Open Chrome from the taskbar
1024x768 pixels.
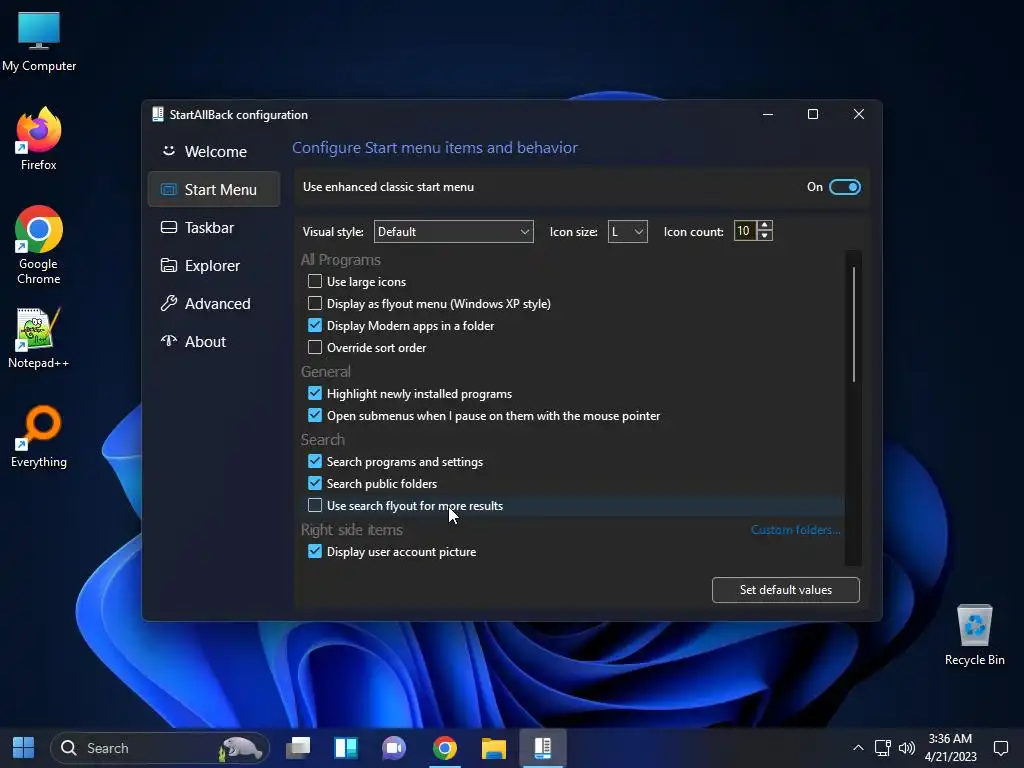tap(445, 748)
